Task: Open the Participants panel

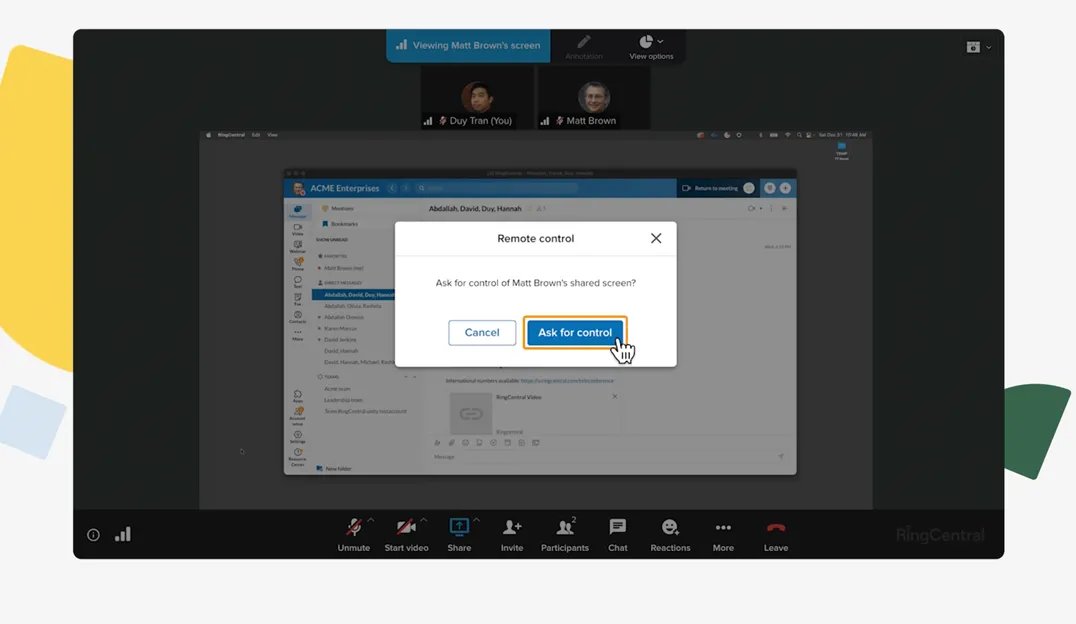Action: coord(564,534)
